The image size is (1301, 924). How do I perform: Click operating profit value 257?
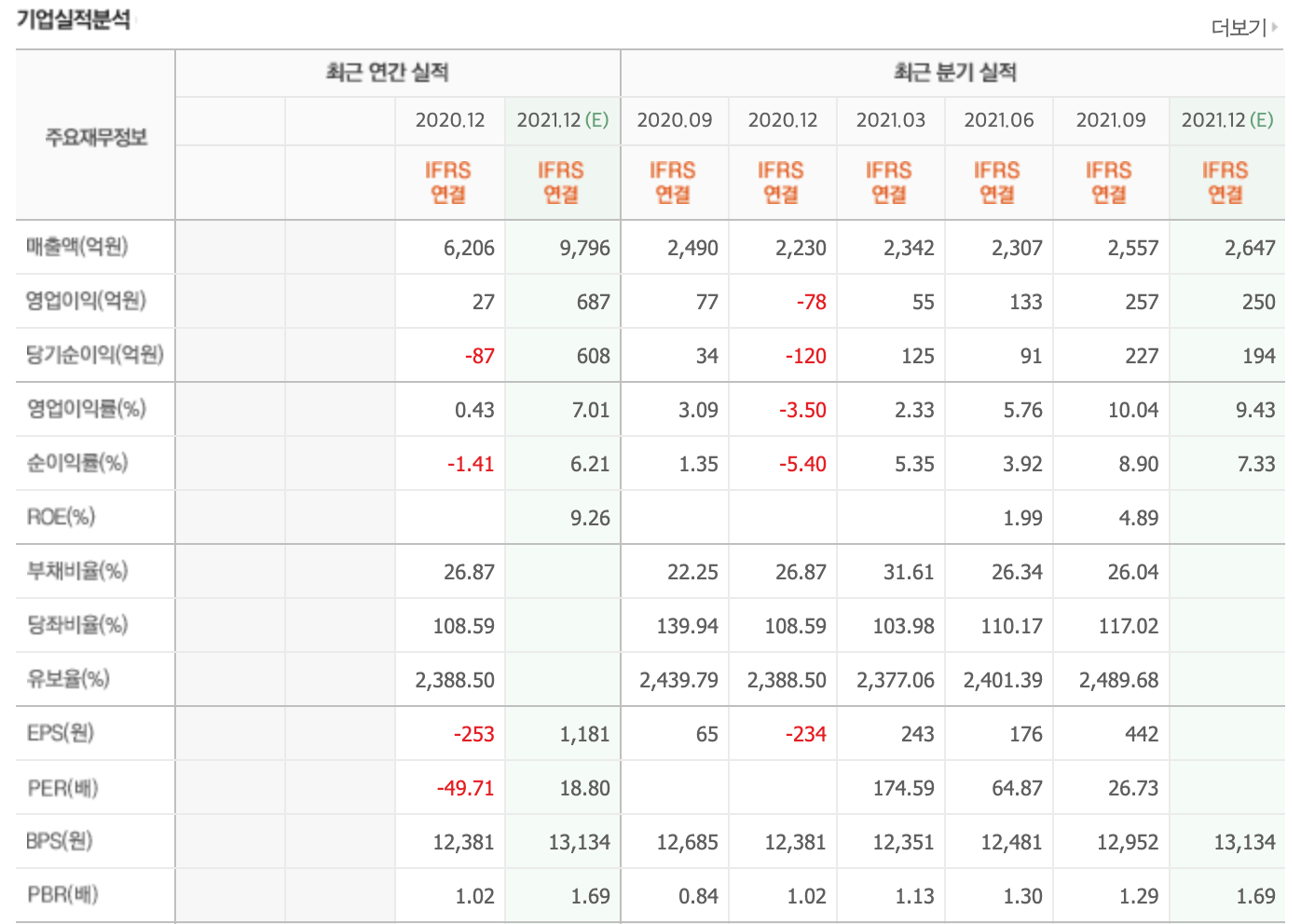click(1142, 303)
